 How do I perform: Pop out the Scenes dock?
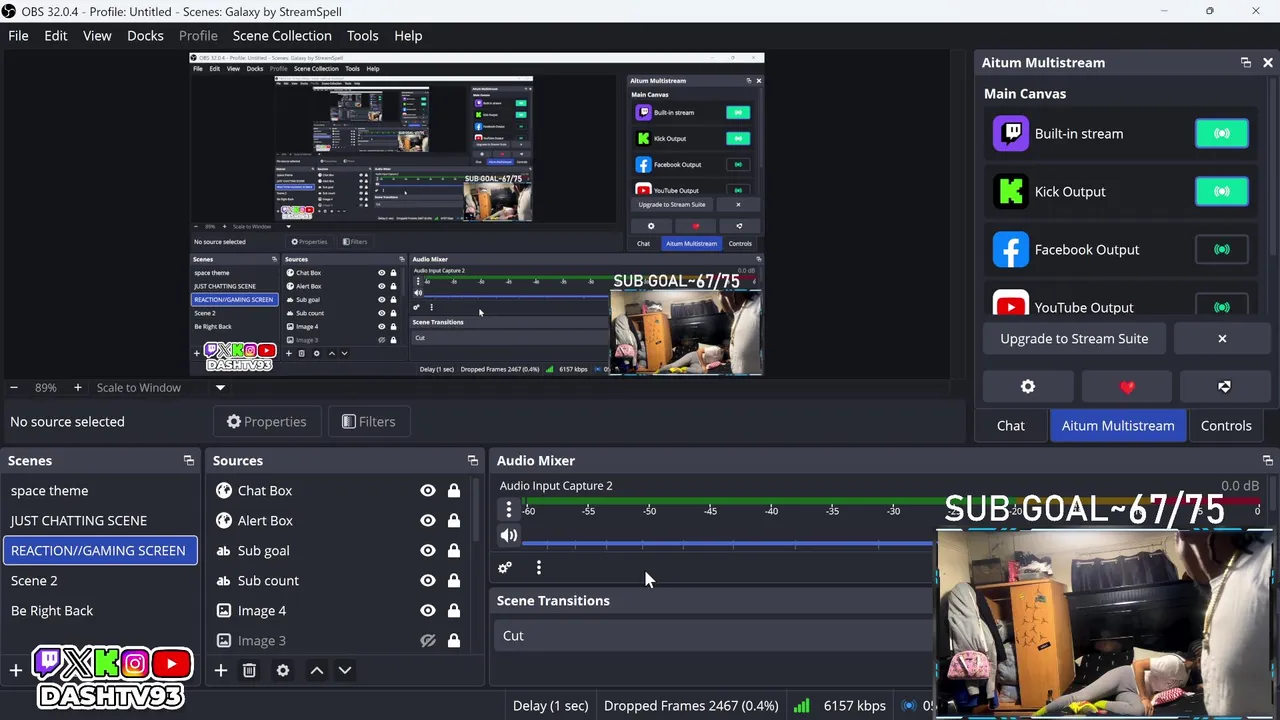pos(189,460)
